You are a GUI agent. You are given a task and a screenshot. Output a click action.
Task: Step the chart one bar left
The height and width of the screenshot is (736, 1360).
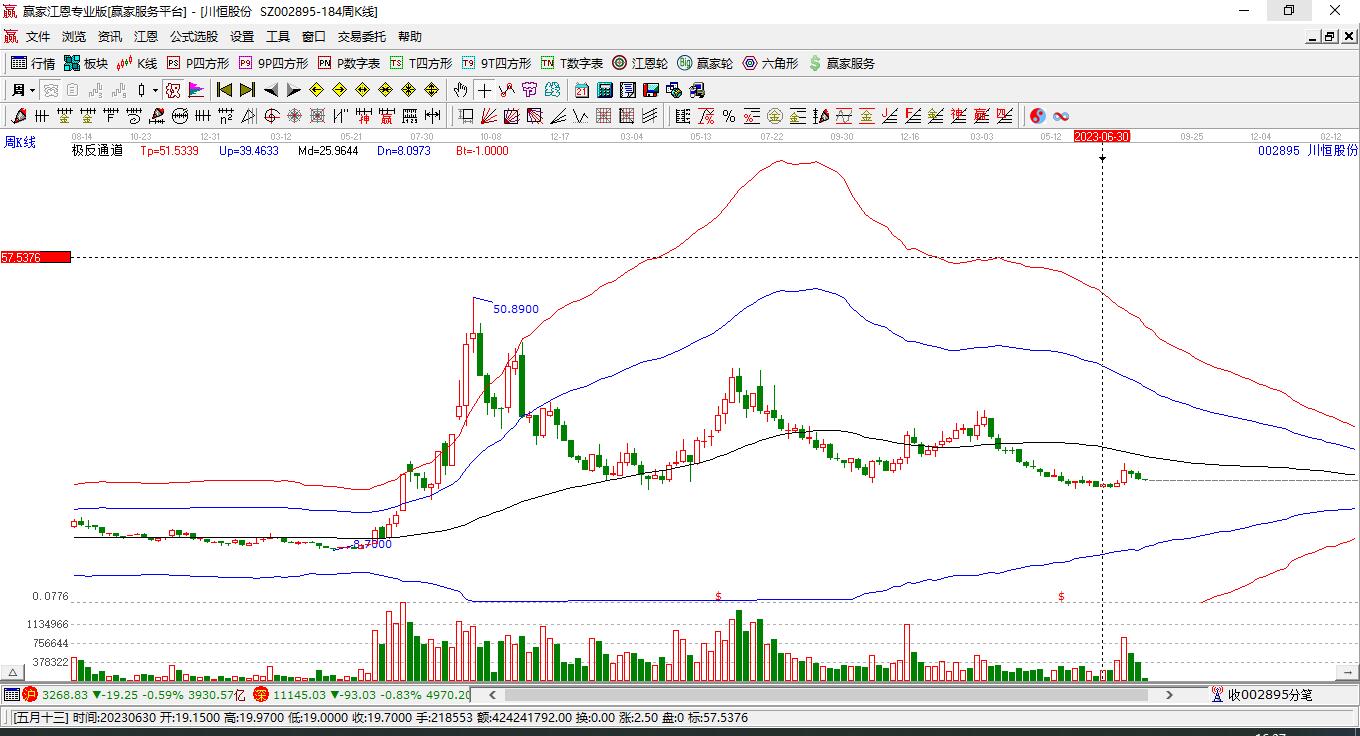pyautogui.click(x=270, y=90)
